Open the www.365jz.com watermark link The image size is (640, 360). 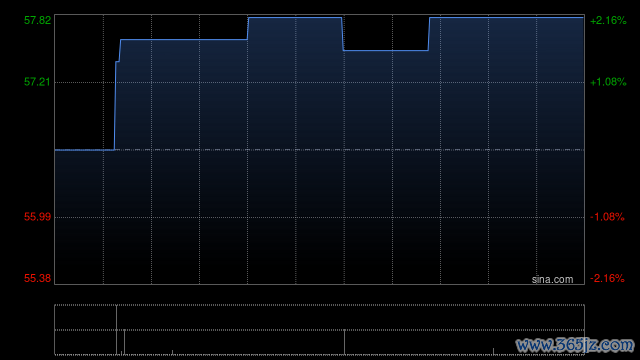pos(576,345)
